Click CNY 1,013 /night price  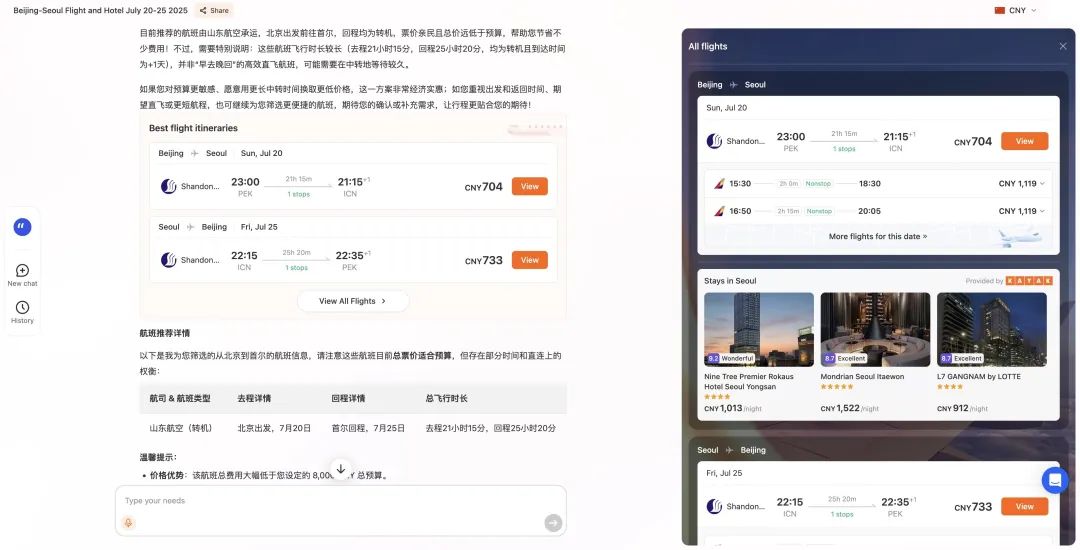click(733, 408)
